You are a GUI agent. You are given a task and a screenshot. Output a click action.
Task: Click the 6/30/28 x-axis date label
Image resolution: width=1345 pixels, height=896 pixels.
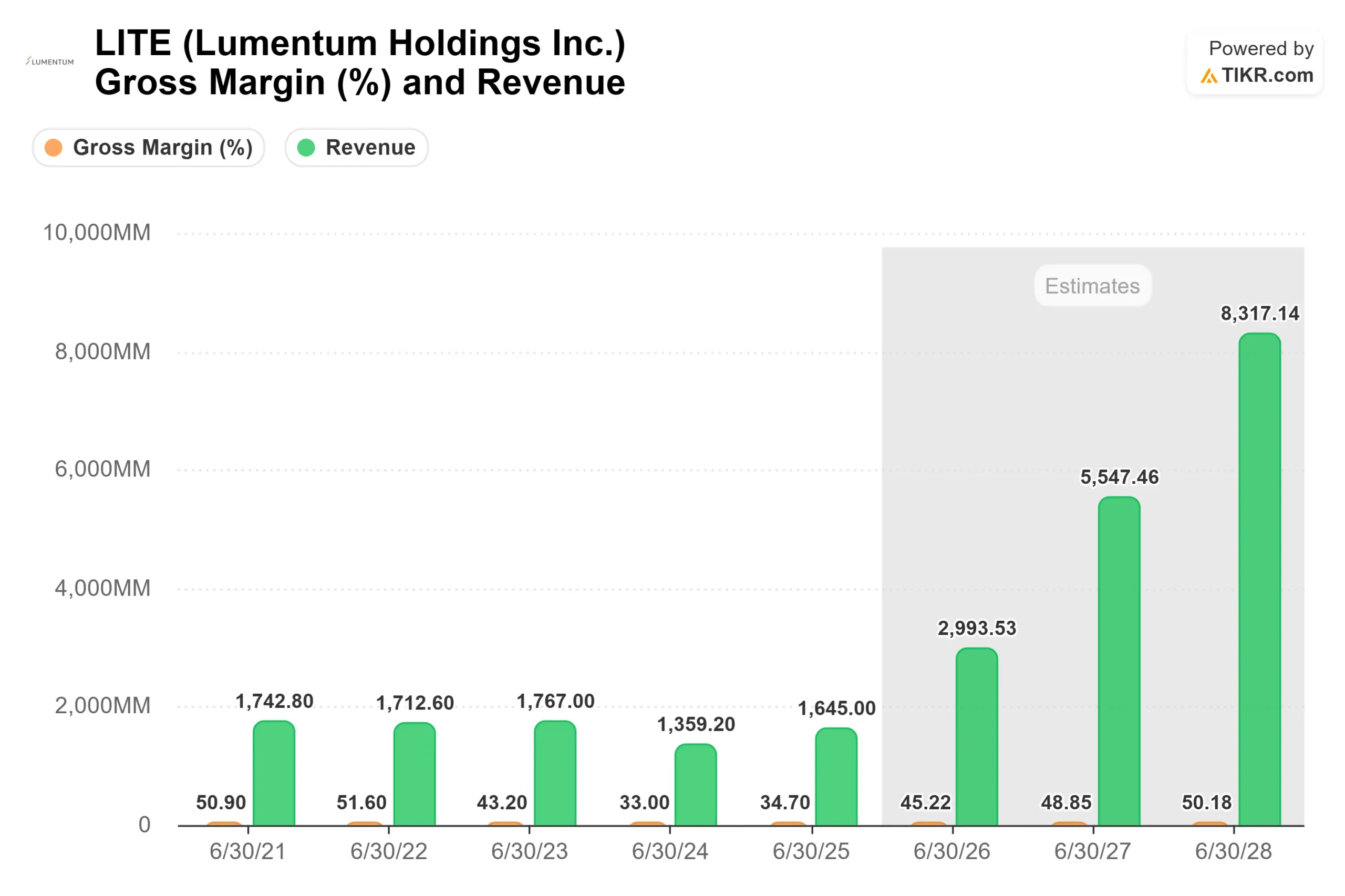click(x=1234, y=851)
